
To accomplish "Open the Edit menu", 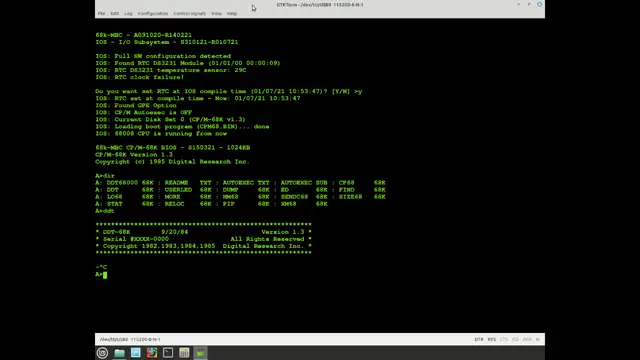I will (115, 13).
